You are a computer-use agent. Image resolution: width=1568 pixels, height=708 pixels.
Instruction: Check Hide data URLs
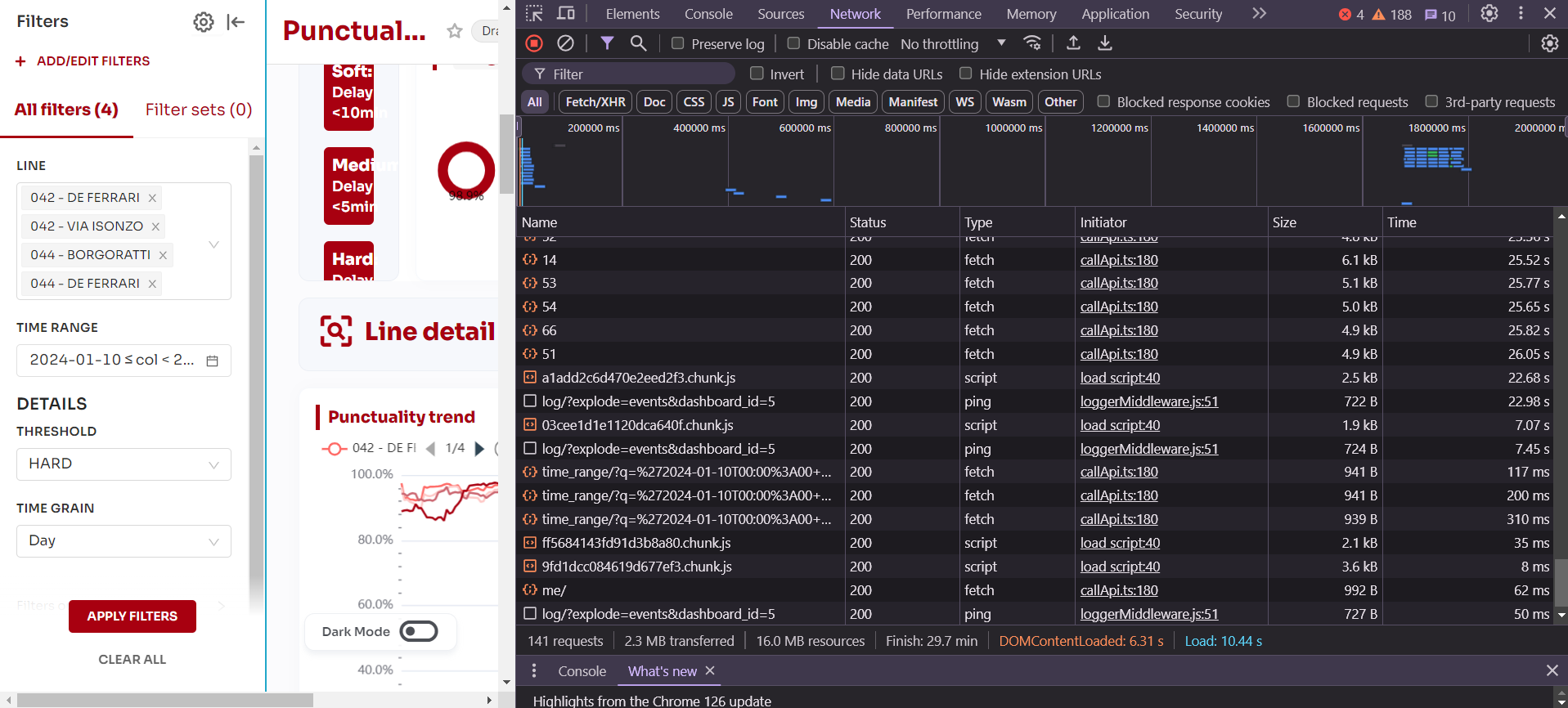pyautogui.click(x=838, y=74)
